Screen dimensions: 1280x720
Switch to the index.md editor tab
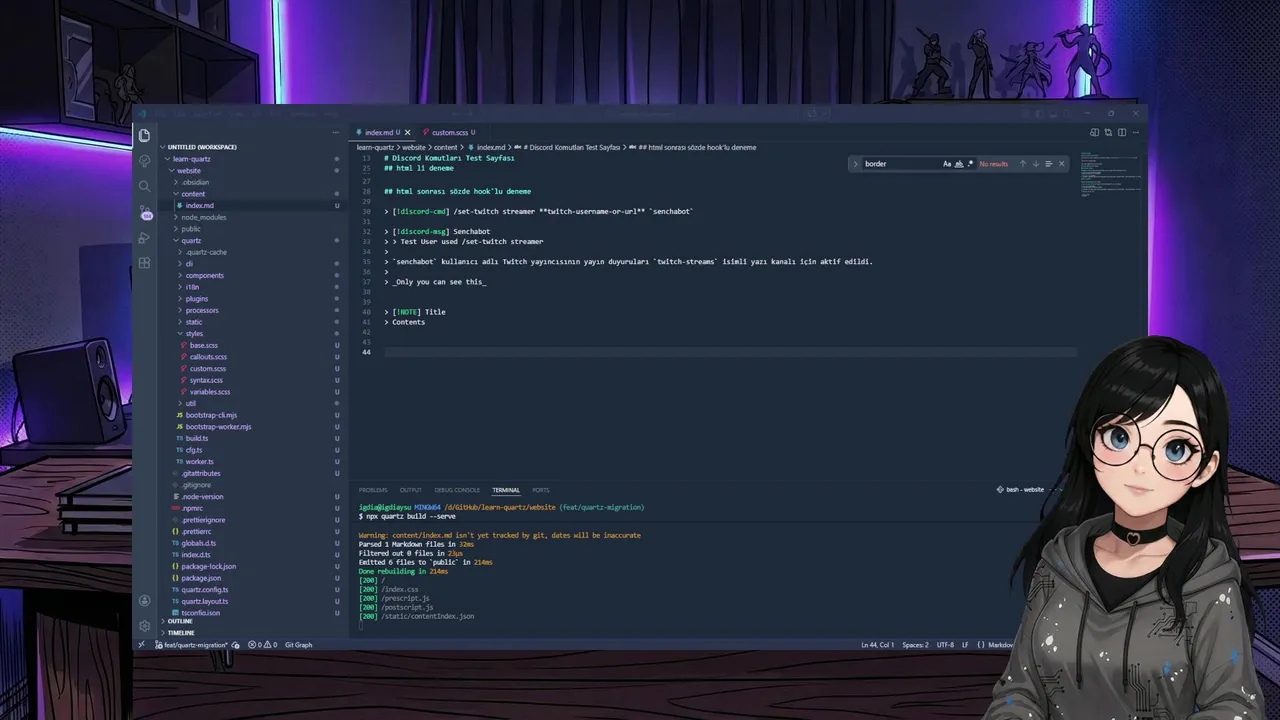click(379, 132)
